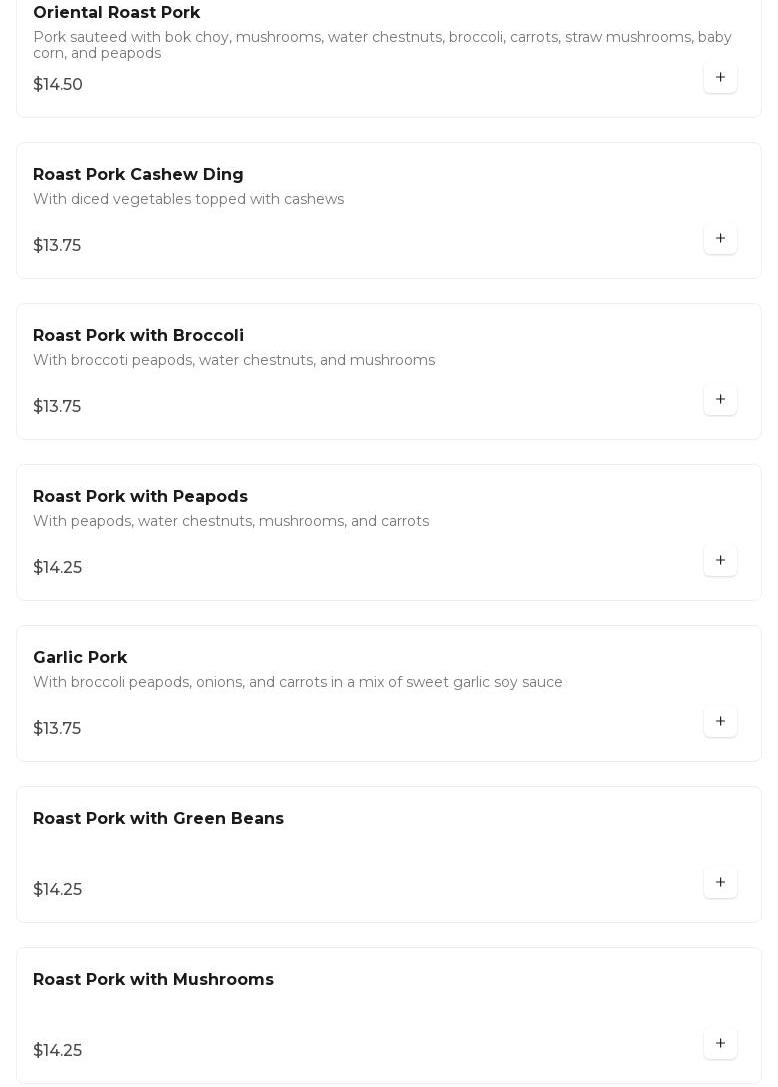Screen dimensions: 778x1087
Task: Click the Roast Pork with Mushrooms title
Action: click(153, 979)
